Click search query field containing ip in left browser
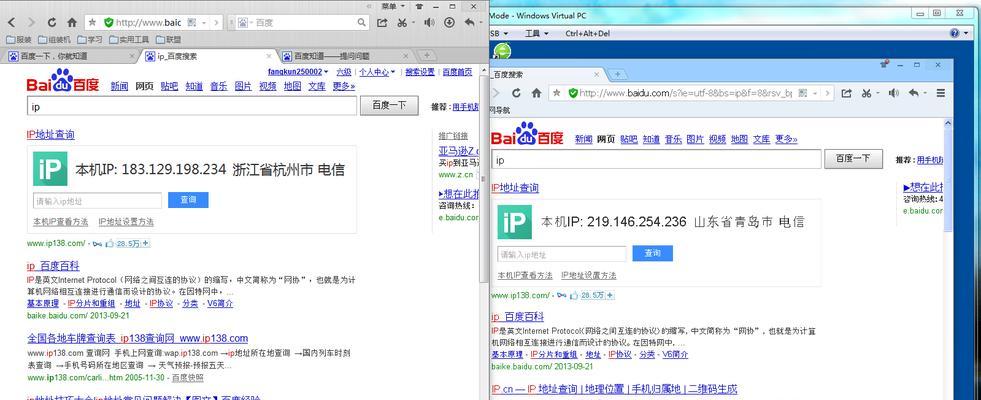Image resolution: width=981 pixels, height=400 pixels. pyautogui.click(x=191, y=106)
